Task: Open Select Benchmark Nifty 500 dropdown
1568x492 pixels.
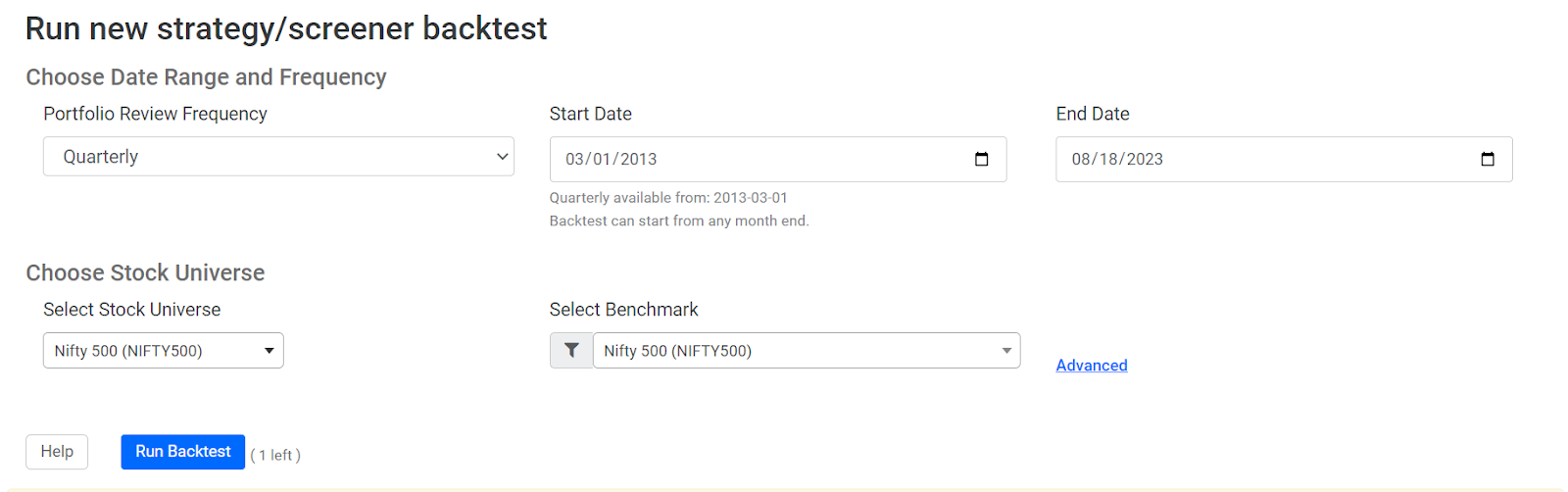Action: pyautogui.click(x=807, y=351)
